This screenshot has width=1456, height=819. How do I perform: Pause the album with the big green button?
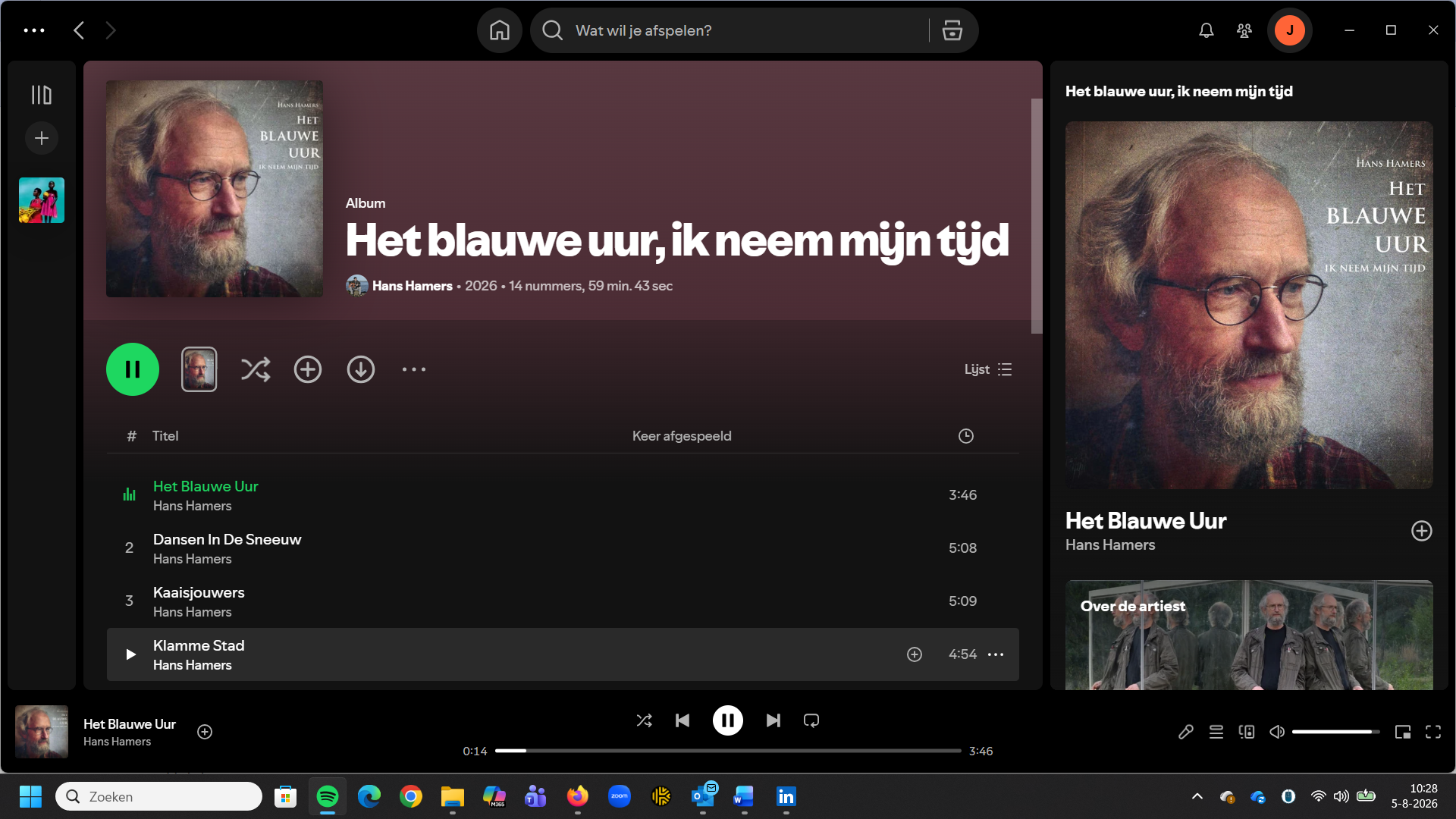point(133,369)
